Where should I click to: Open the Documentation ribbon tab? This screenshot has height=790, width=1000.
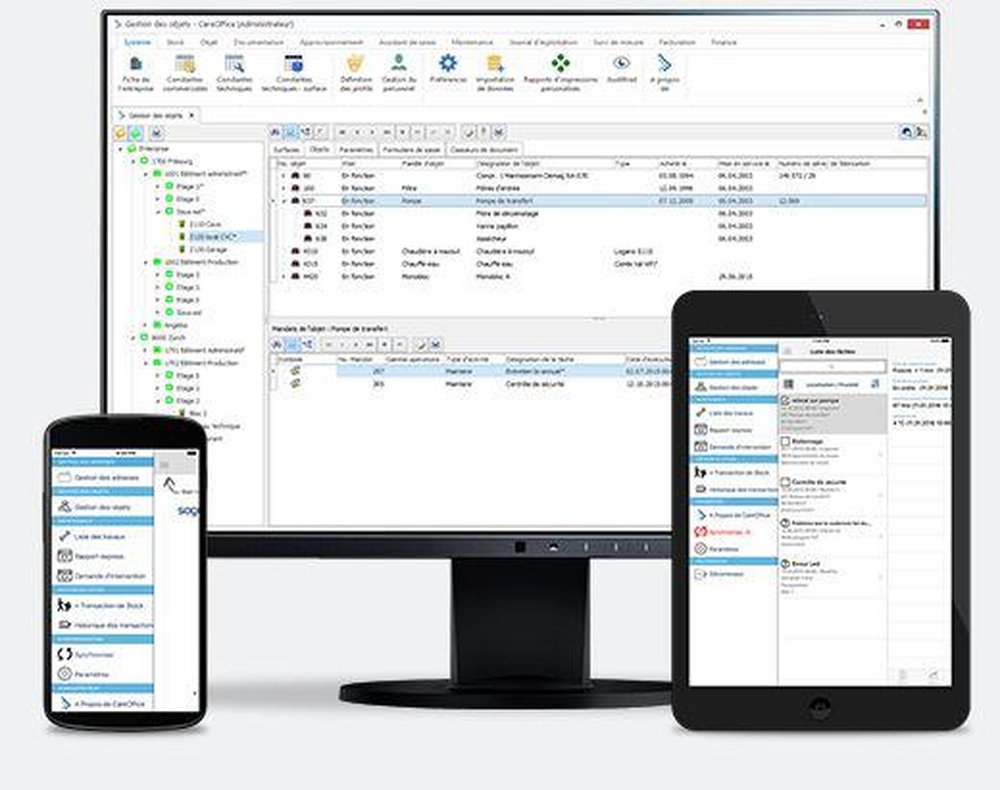click(258, 42)
